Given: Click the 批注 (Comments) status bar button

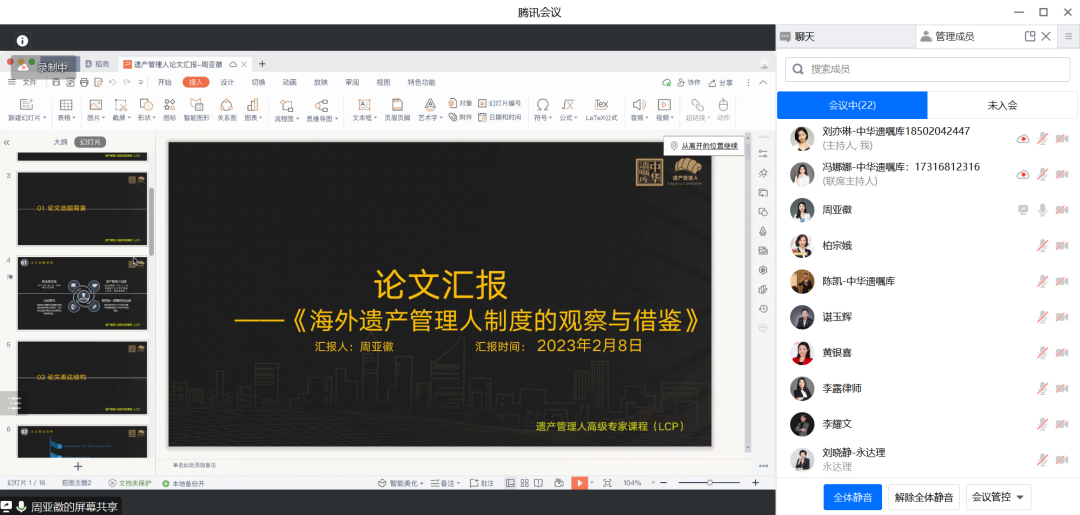Looking at the screenshot, I should coord(481,483).
